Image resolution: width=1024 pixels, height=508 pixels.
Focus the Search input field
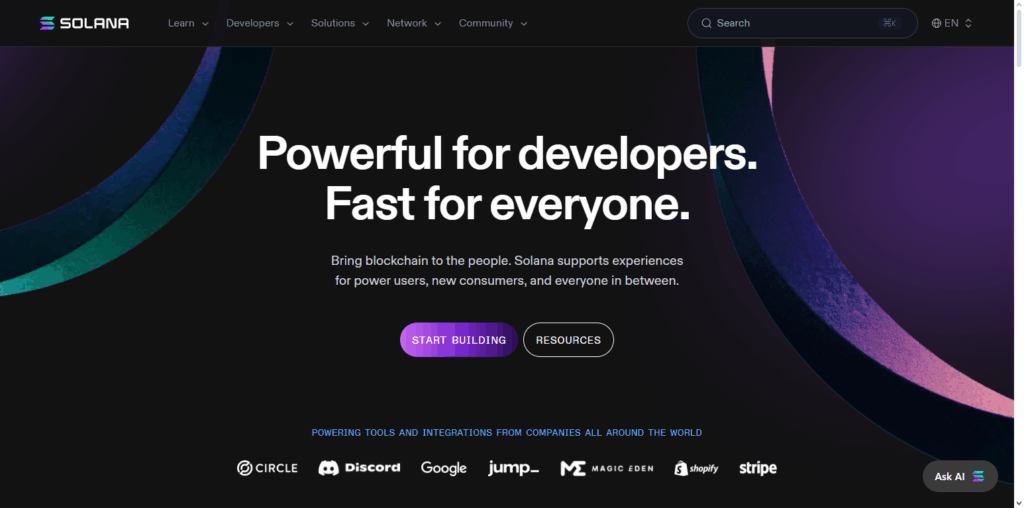click(802, 23)
